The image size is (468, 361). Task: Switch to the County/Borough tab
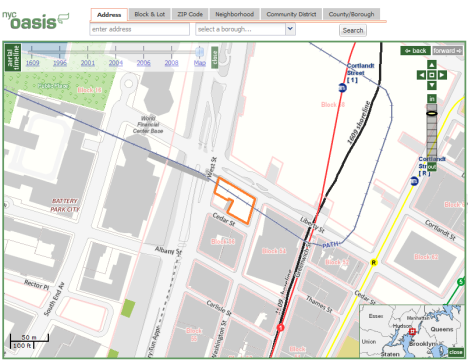pos(351,14)
